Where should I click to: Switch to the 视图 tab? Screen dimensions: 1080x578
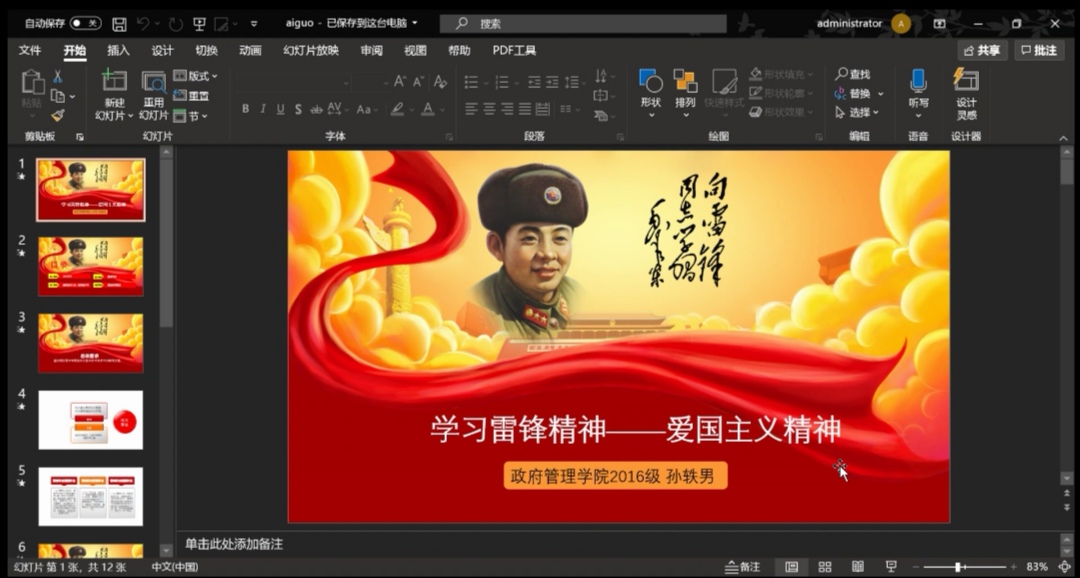pos(415,50)
